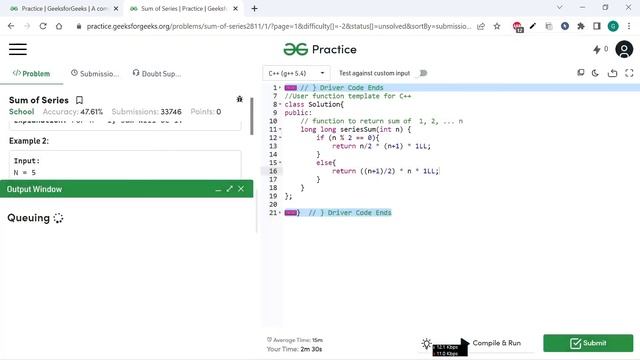640x360 pixels.
Task: Submit the solution
Action: coord(588,343)
